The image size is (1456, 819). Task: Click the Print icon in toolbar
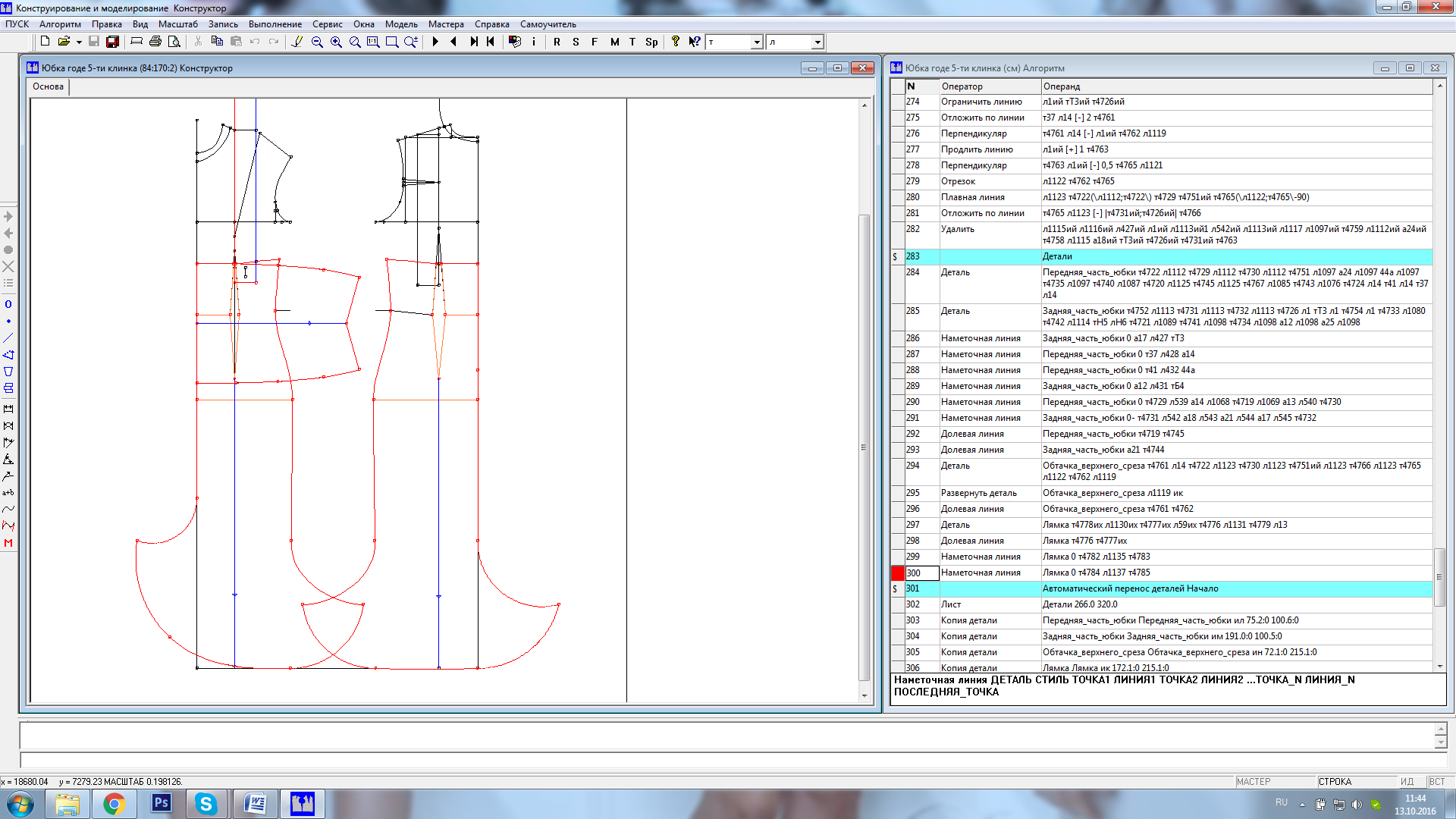coord(155,42)
